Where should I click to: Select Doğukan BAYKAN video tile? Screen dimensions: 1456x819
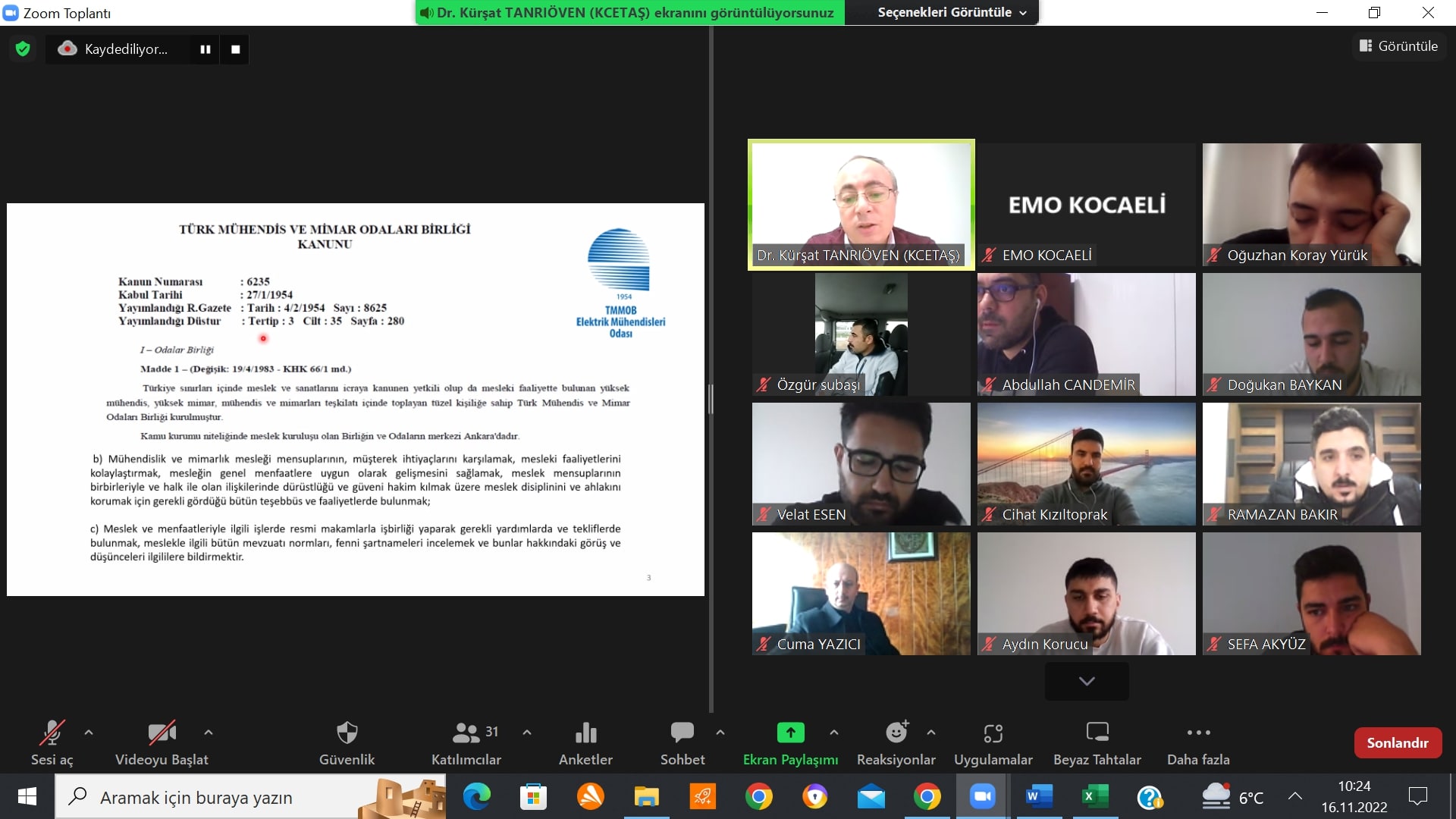[1312, 334]
